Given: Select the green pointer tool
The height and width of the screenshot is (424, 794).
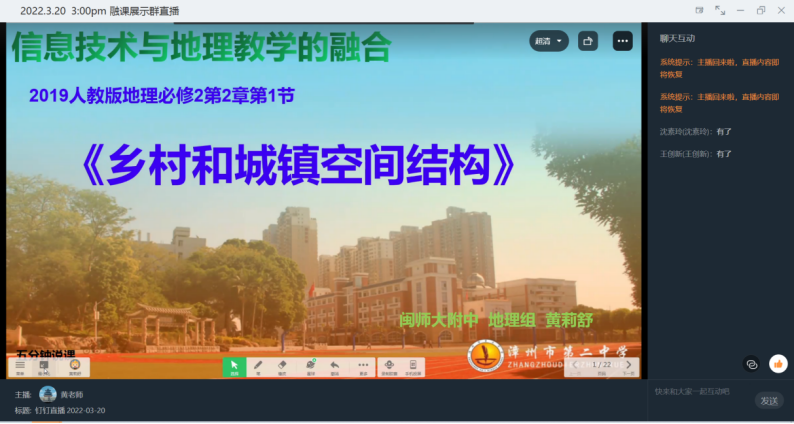Looking at the screenshot, I should pos(234,366).
